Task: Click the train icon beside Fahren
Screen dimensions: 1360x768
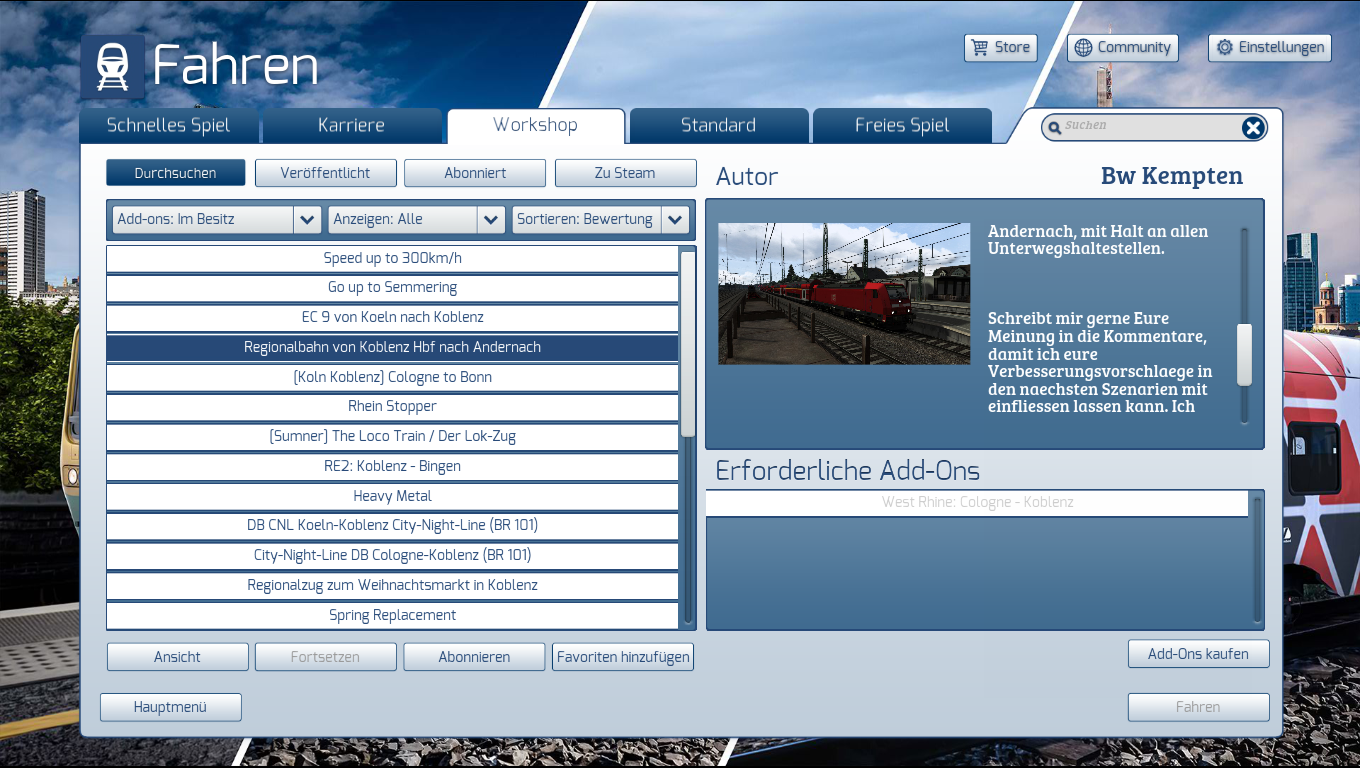Action: coord(113,67)
